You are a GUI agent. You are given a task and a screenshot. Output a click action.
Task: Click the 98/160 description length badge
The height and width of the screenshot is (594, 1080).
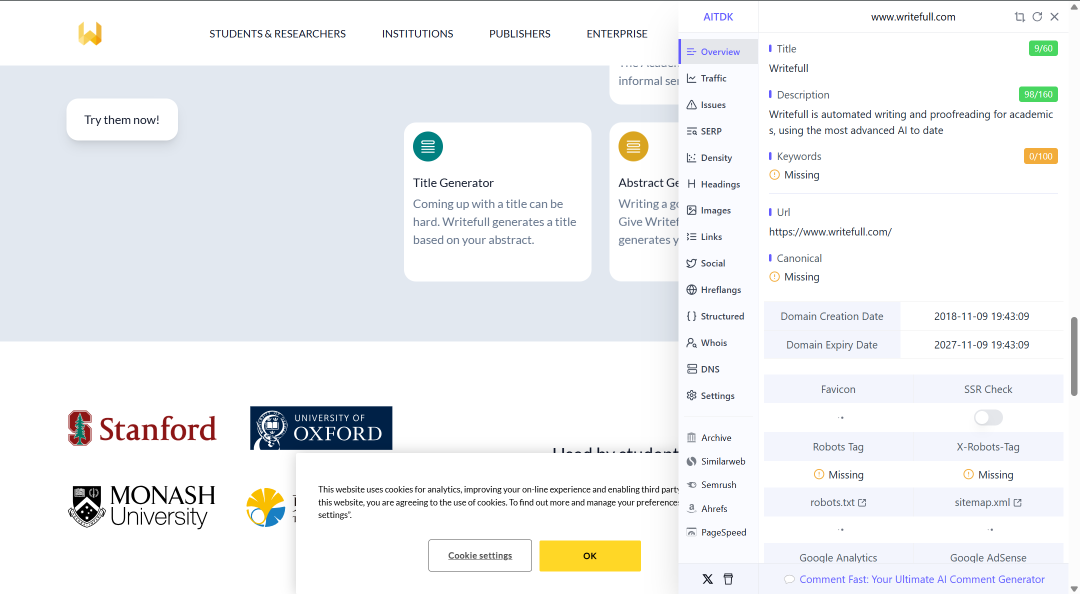[1038, 94]
